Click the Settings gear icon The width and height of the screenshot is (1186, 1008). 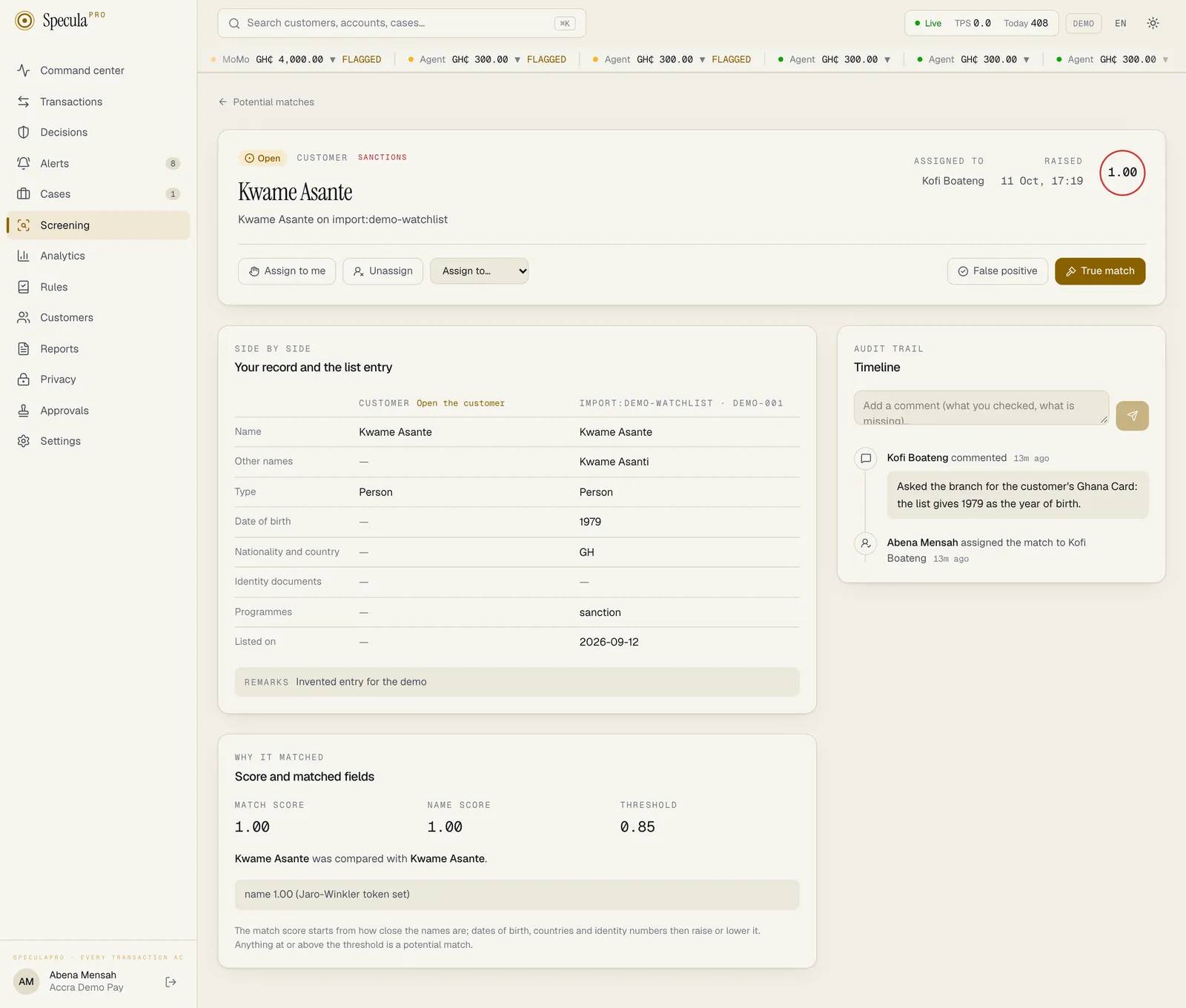coord(24,441)
